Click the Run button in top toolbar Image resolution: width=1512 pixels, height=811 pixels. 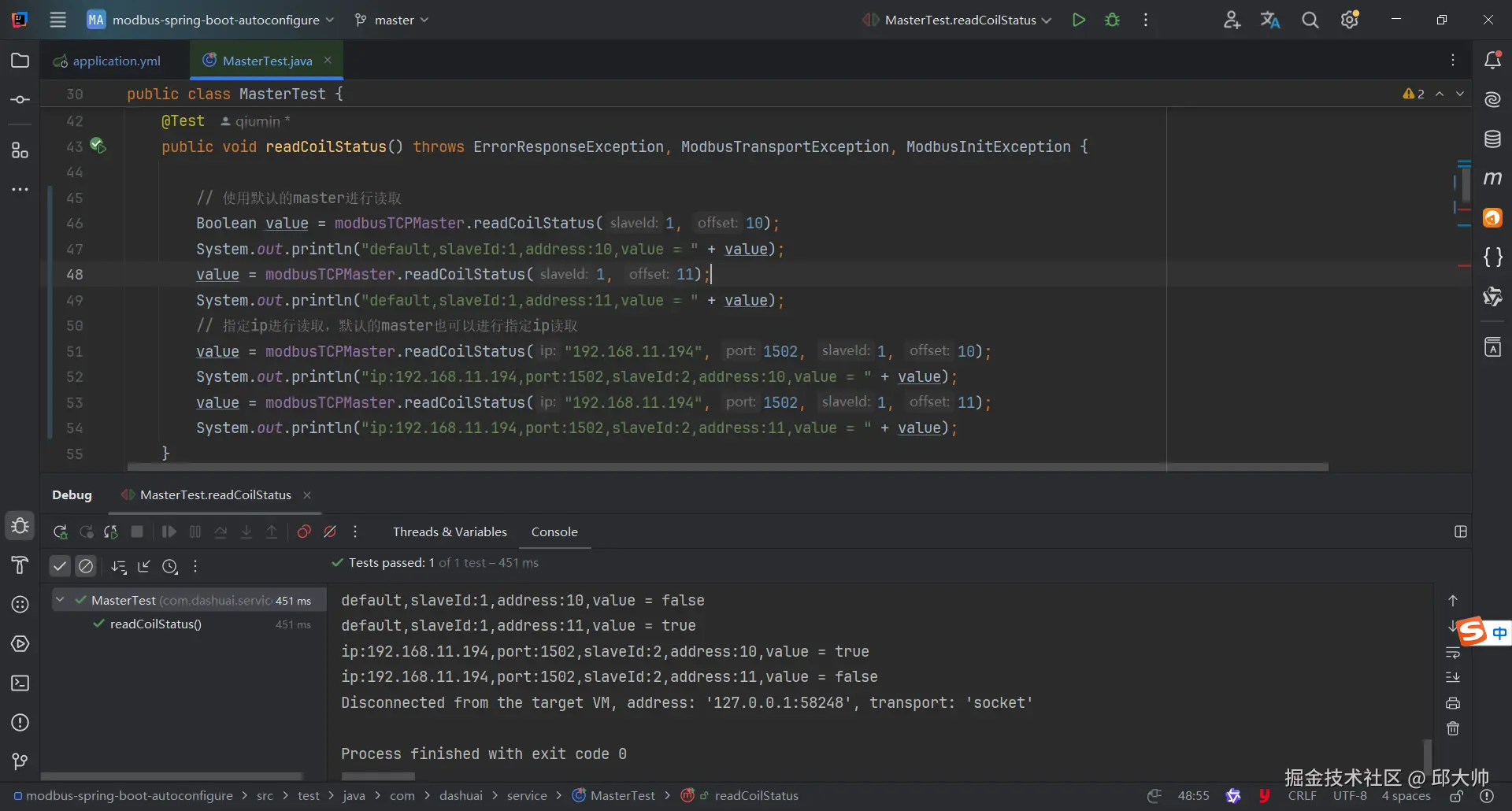[x=1078, y=20]
